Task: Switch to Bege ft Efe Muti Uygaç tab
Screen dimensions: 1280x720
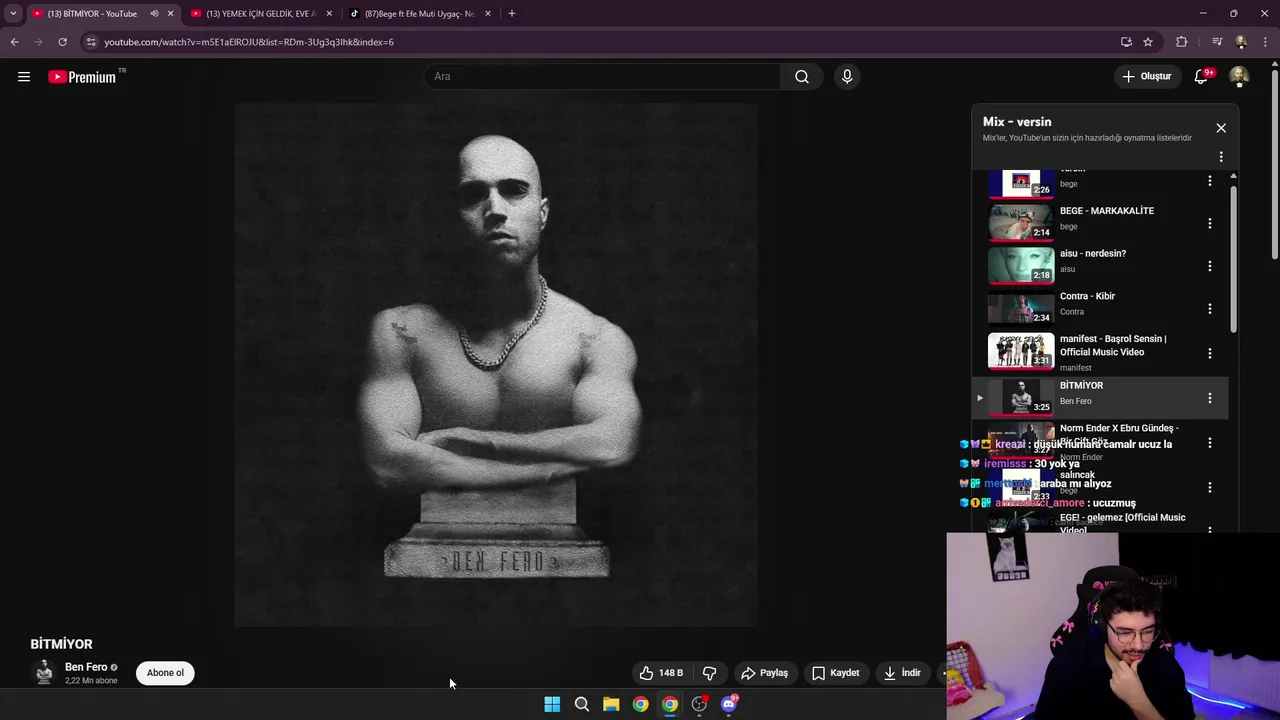Action: coord(419,13)
